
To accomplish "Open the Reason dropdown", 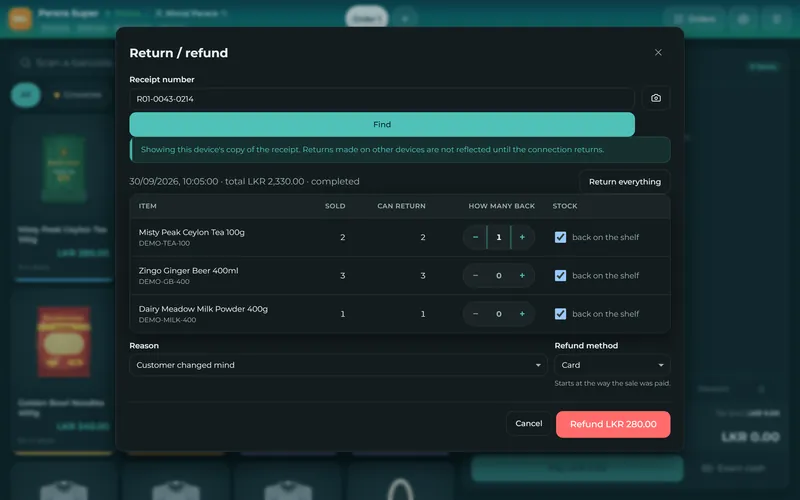I will 338,365.
